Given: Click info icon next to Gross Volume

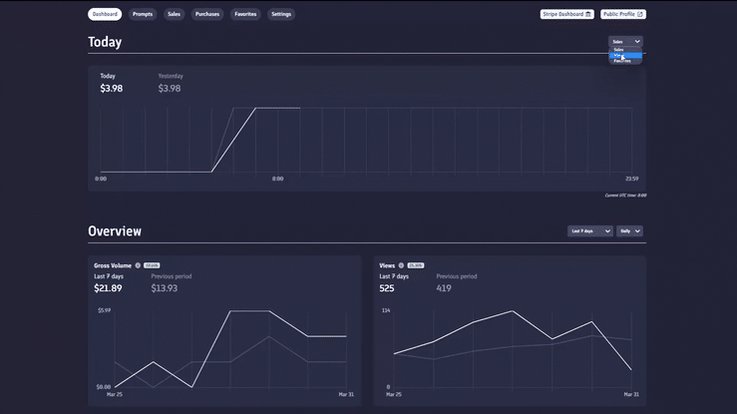Looking at the screenshot, I should (x=138, y=266).
